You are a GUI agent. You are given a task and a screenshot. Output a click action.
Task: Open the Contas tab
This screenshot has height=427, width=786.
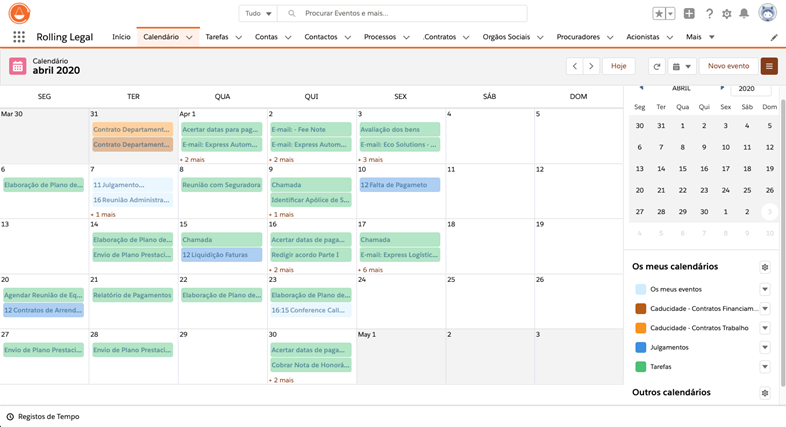[266, 37]
